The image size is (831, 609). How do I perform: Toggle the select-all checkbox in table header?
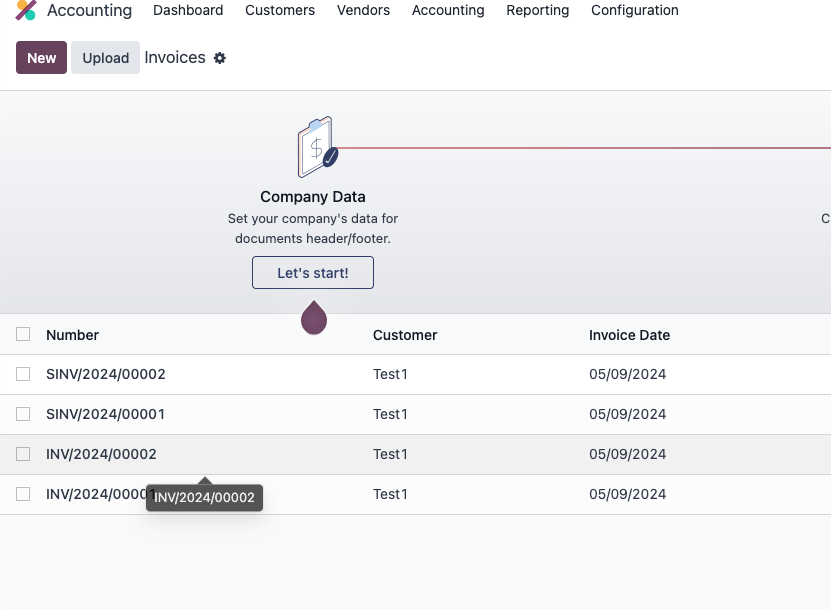[x=23, y=334]
